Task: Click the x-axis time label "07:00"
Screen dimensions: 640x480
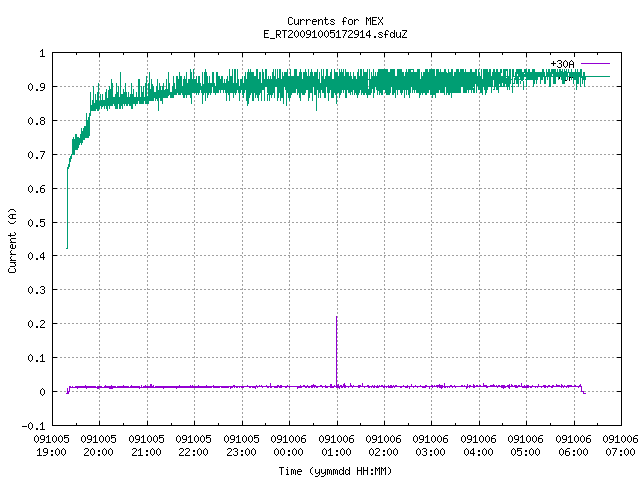Action: click(620, 452)
